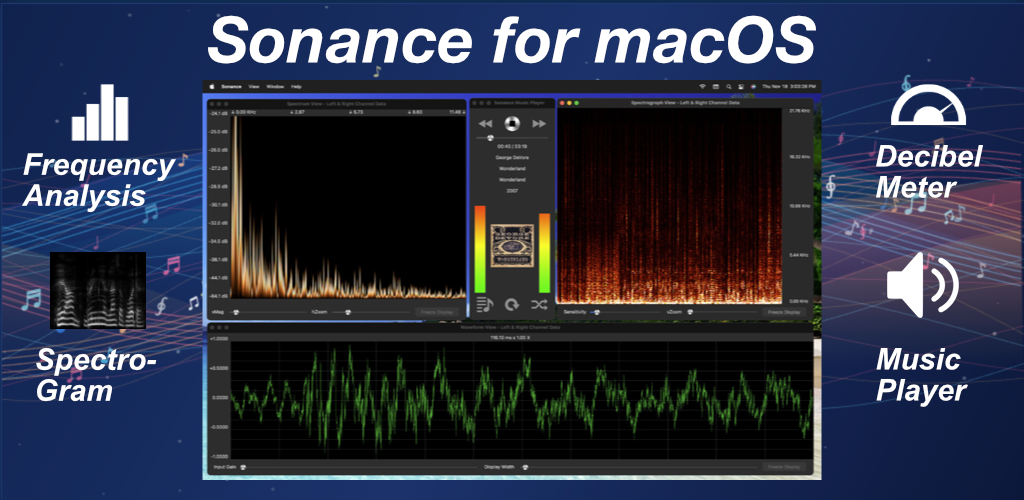Image resolution: width=1024 pixels, height=500 pixels.
Task: Open the Sonance menu in menu bar
Action: click(x=231, y=86)
